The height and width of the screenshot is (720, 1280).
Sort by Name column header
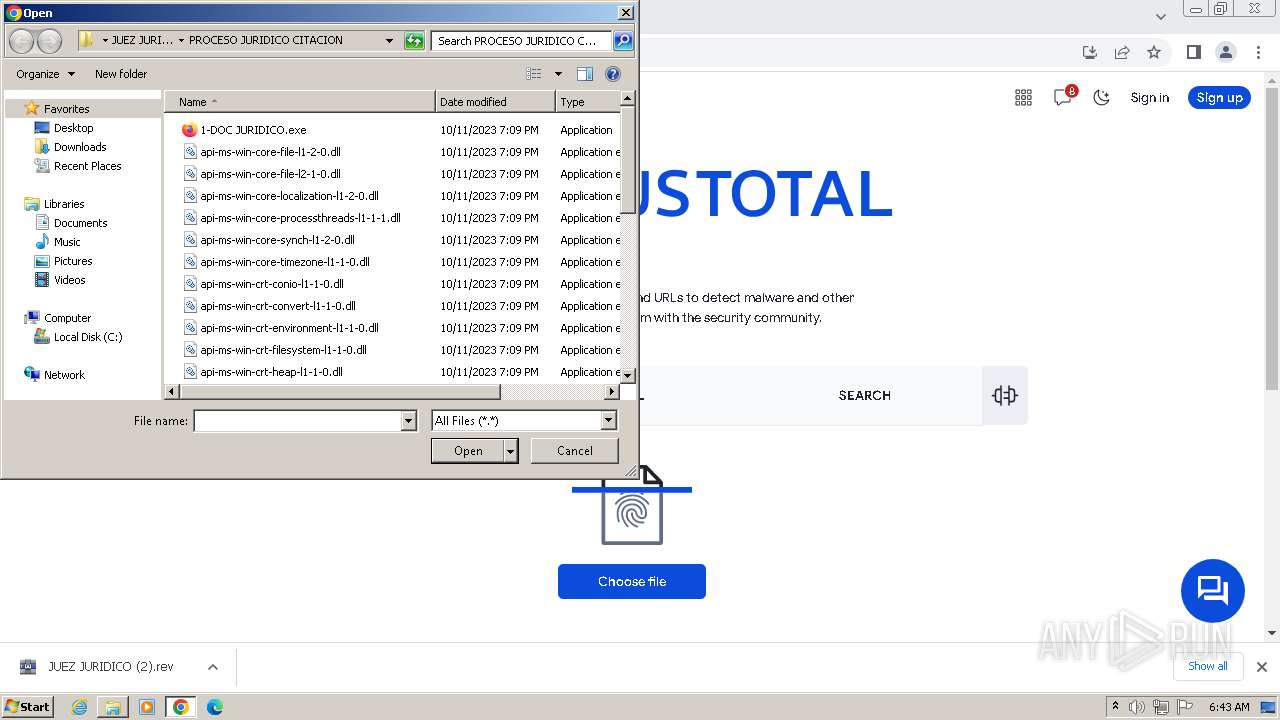coord(300,102)
